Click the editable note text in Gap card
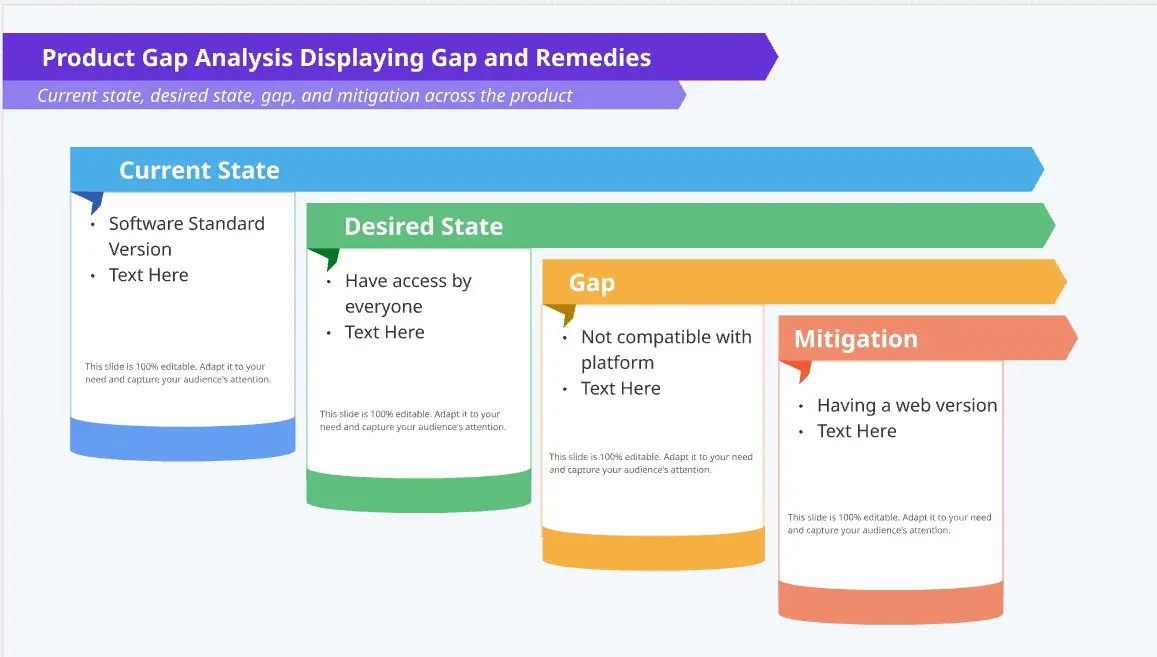Screen dimensions: 1157x657 [x=651, y=463]
